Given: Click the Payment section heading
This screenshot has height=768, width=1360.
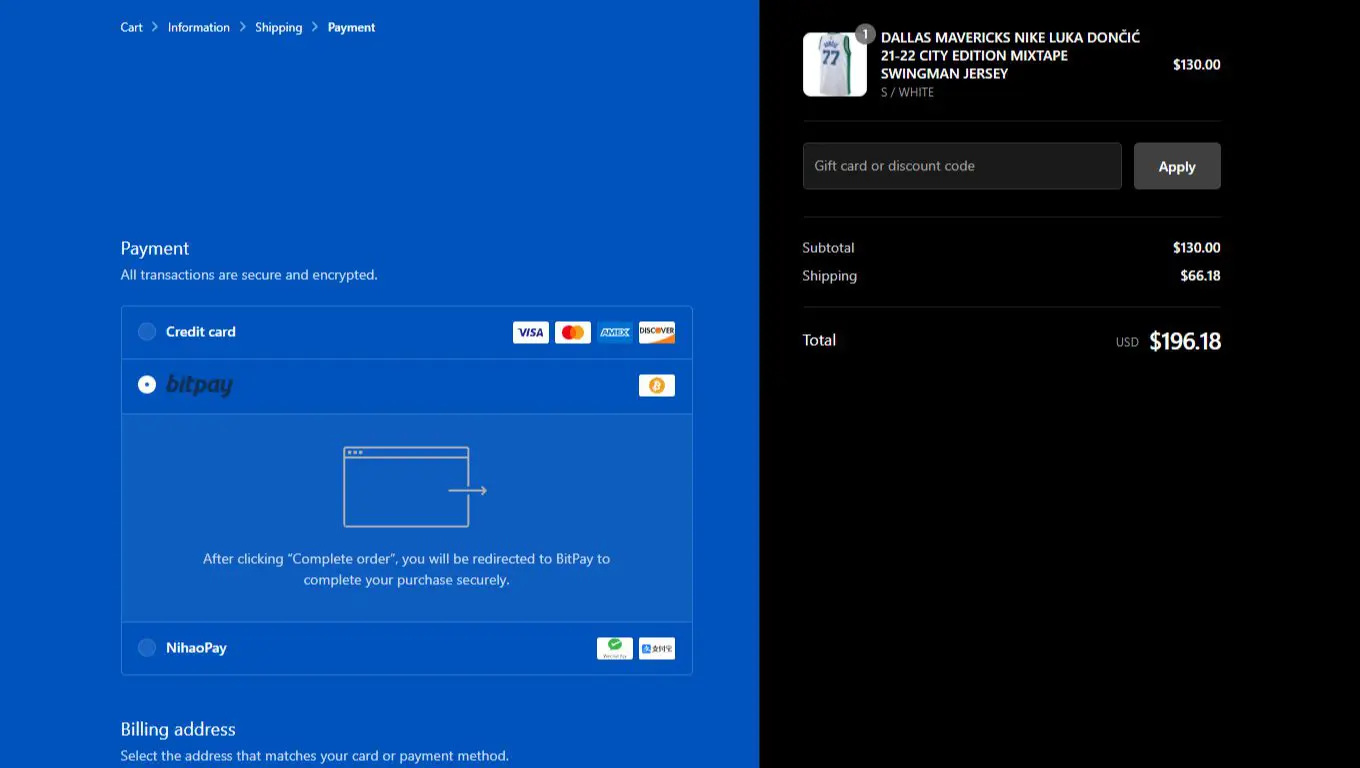Looking at the screenshot, I should (155, 248).
